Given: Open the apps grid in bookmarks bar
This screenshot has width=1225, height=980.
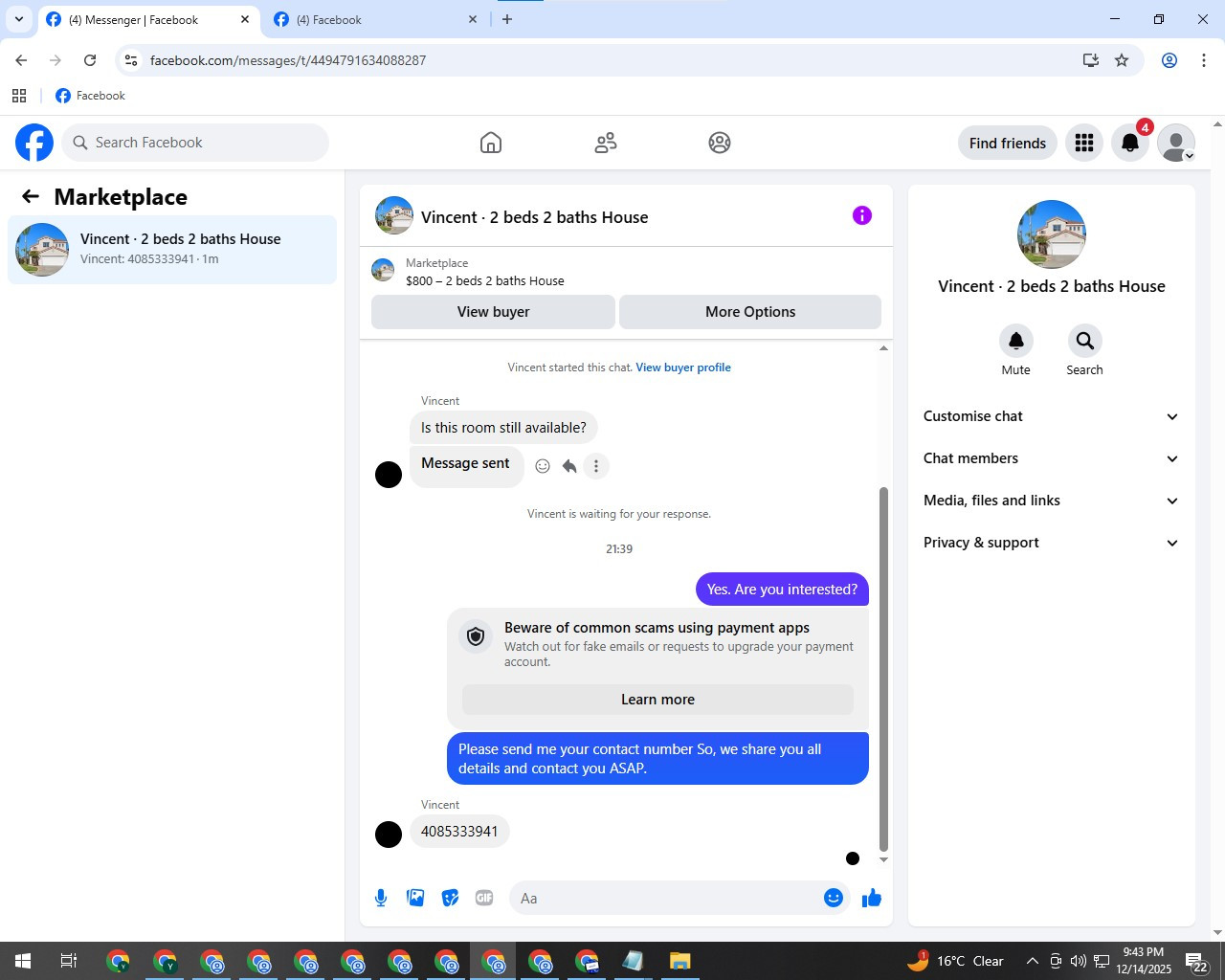Looking at the screenshot, I should 19,96.
